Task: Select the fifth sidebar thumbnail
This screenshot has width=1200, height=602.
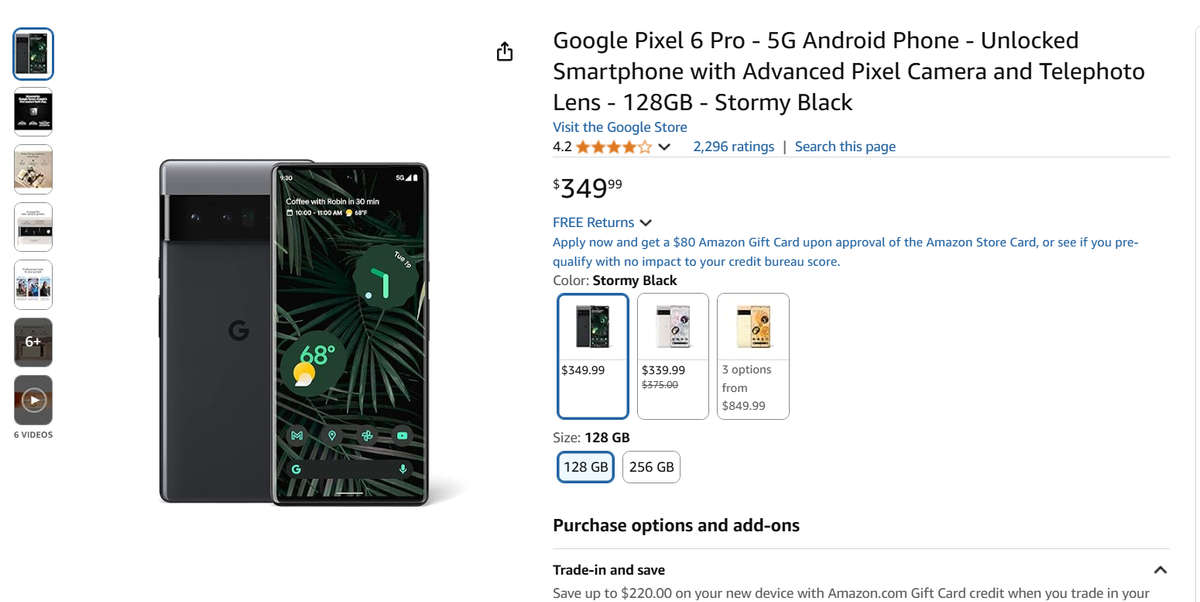Action: (x=33, y=284)
